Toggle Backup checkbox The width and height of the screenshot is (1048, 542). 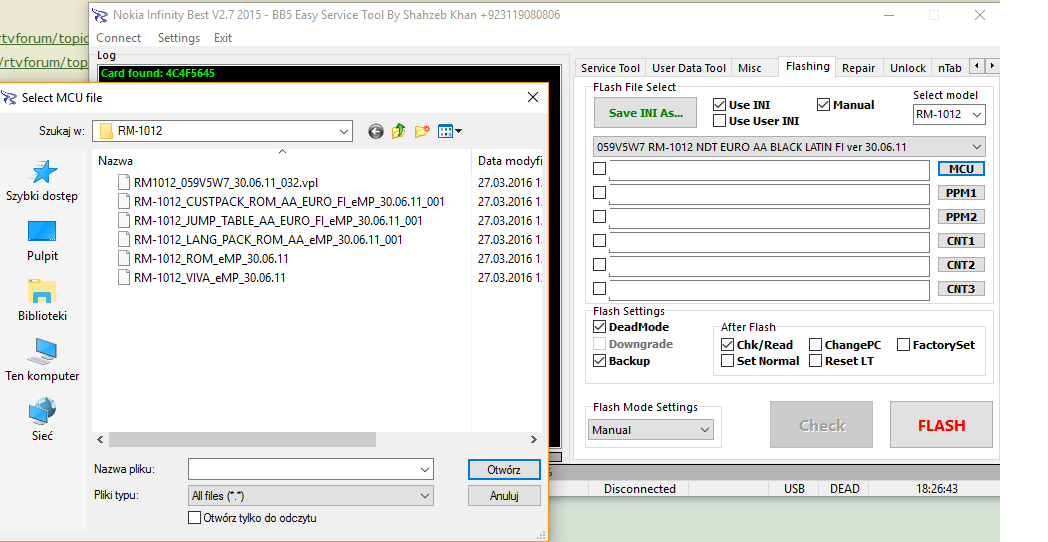(600, 361)
